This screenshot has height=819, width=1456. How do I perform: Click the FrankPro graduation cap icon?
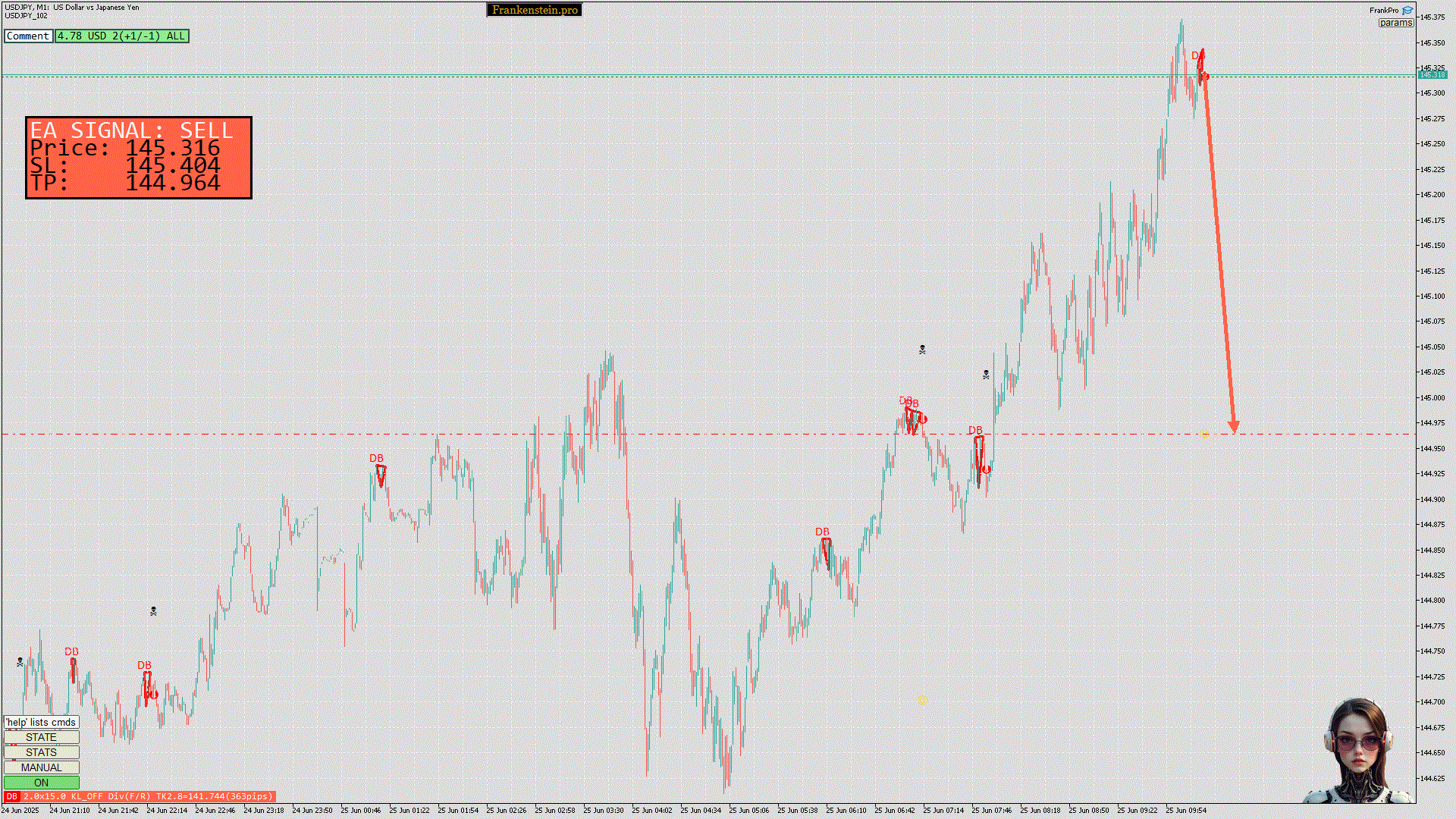1407,11
